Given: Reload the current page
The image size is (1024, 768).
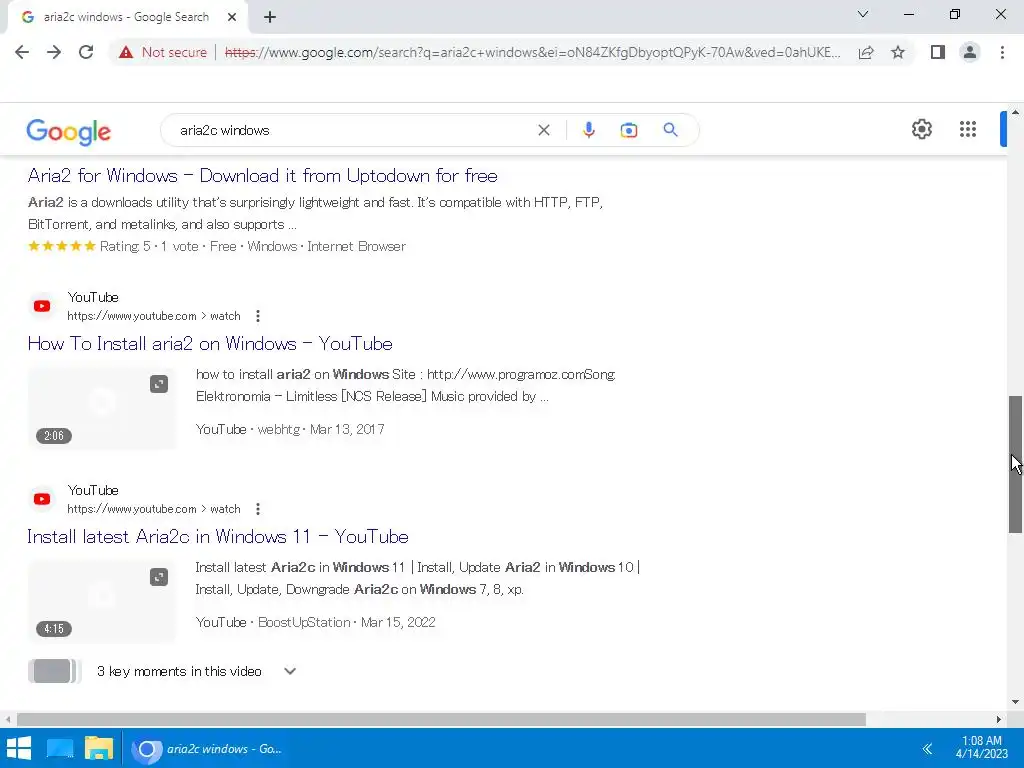Looking at the screenshot, I should tap(86, 52).
